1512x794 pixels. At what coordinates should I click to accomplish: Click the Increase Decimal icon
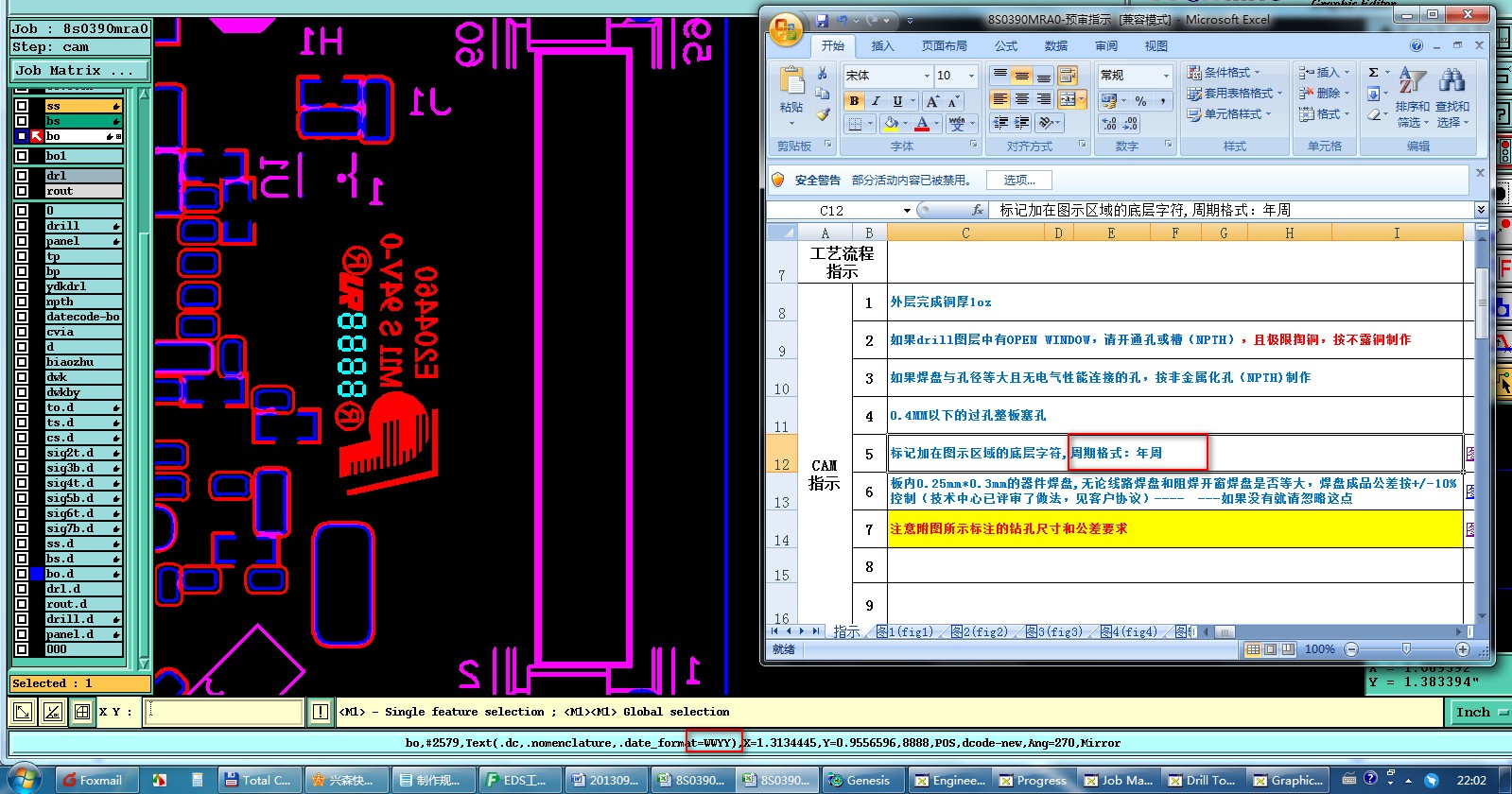click(1110, 124)
